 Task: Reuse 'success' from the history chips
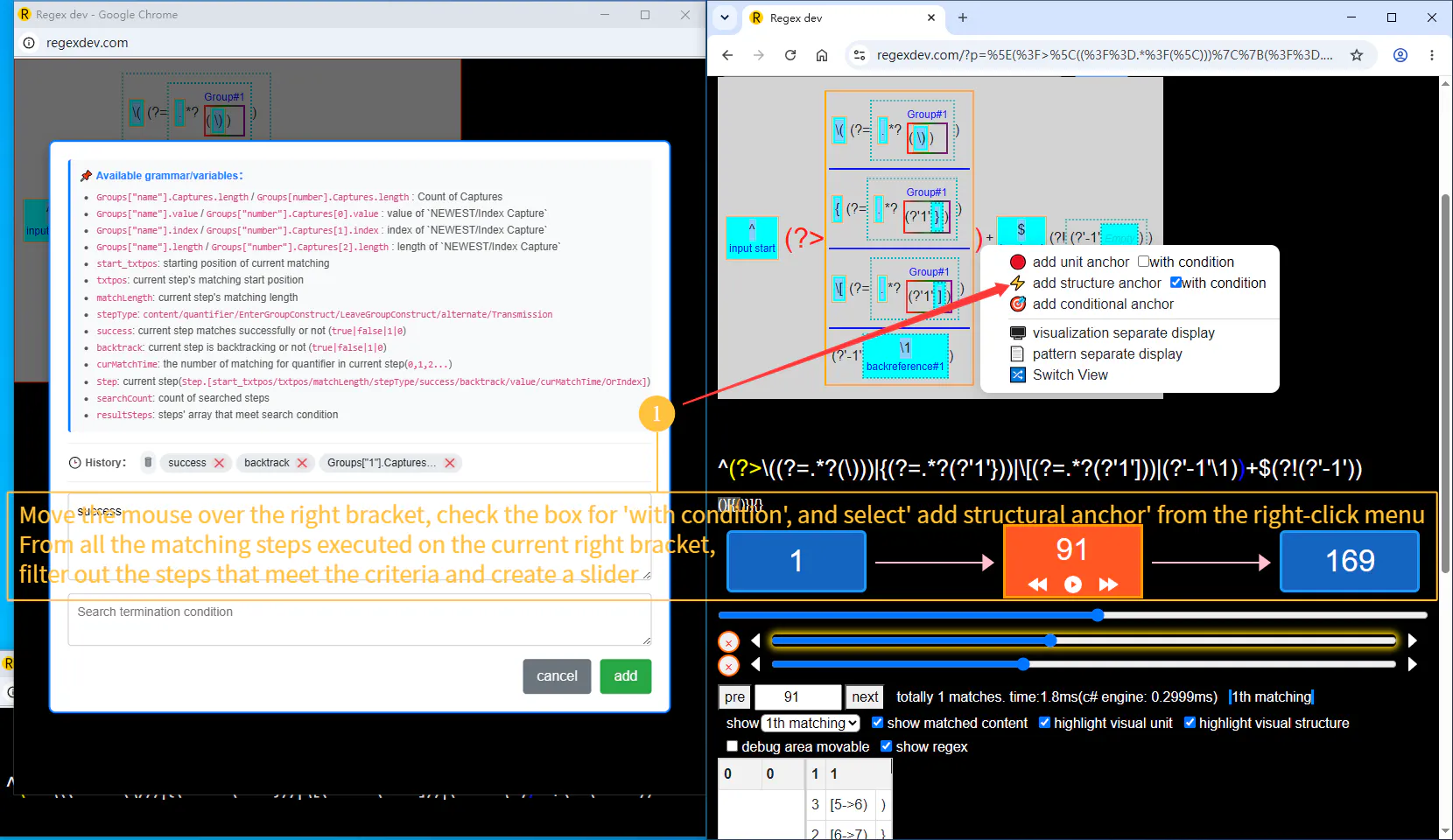[x=186, y=463]
